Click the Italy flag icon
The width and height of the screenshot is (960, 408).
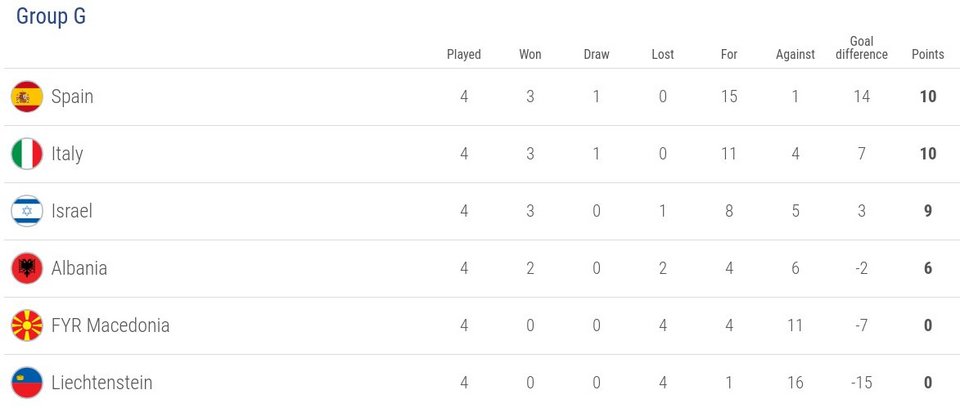(27, 154)
